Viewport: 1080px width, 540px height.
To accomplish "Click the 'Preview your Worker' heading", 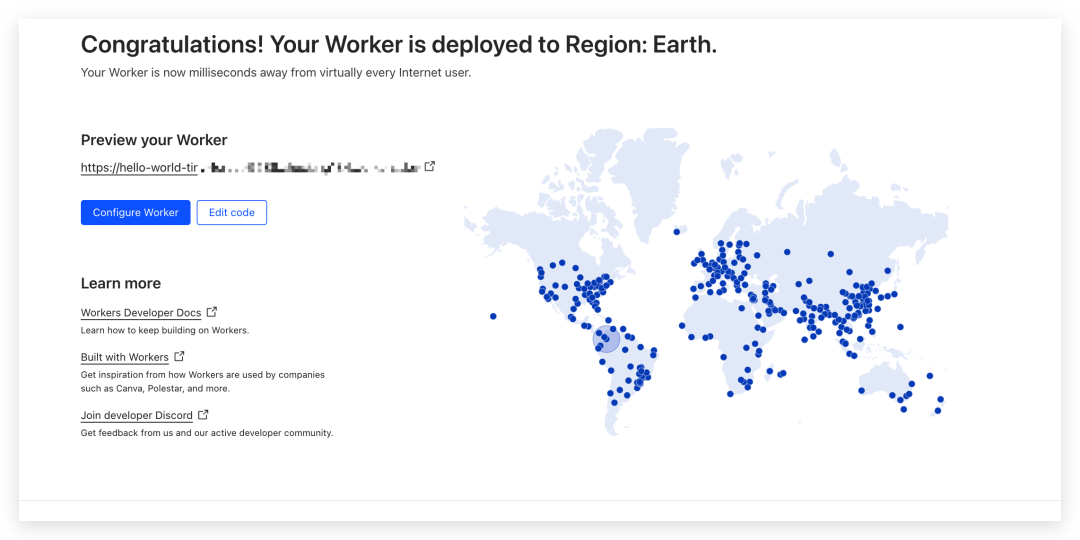I will (x=154, y=141).
